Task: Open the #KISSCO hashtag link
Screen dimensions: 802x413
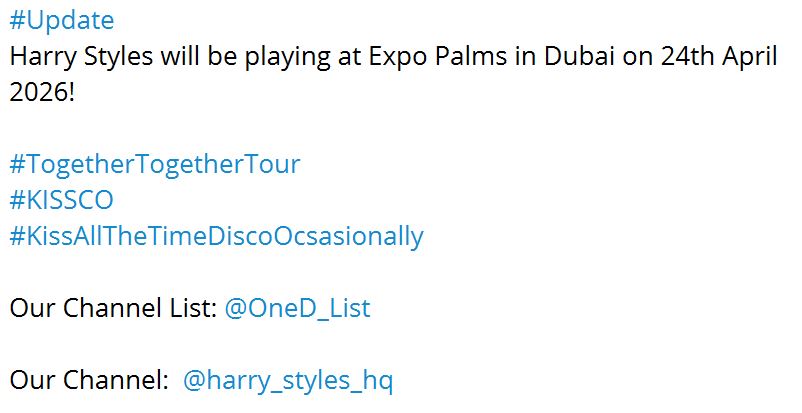Action: click(61, 200)
